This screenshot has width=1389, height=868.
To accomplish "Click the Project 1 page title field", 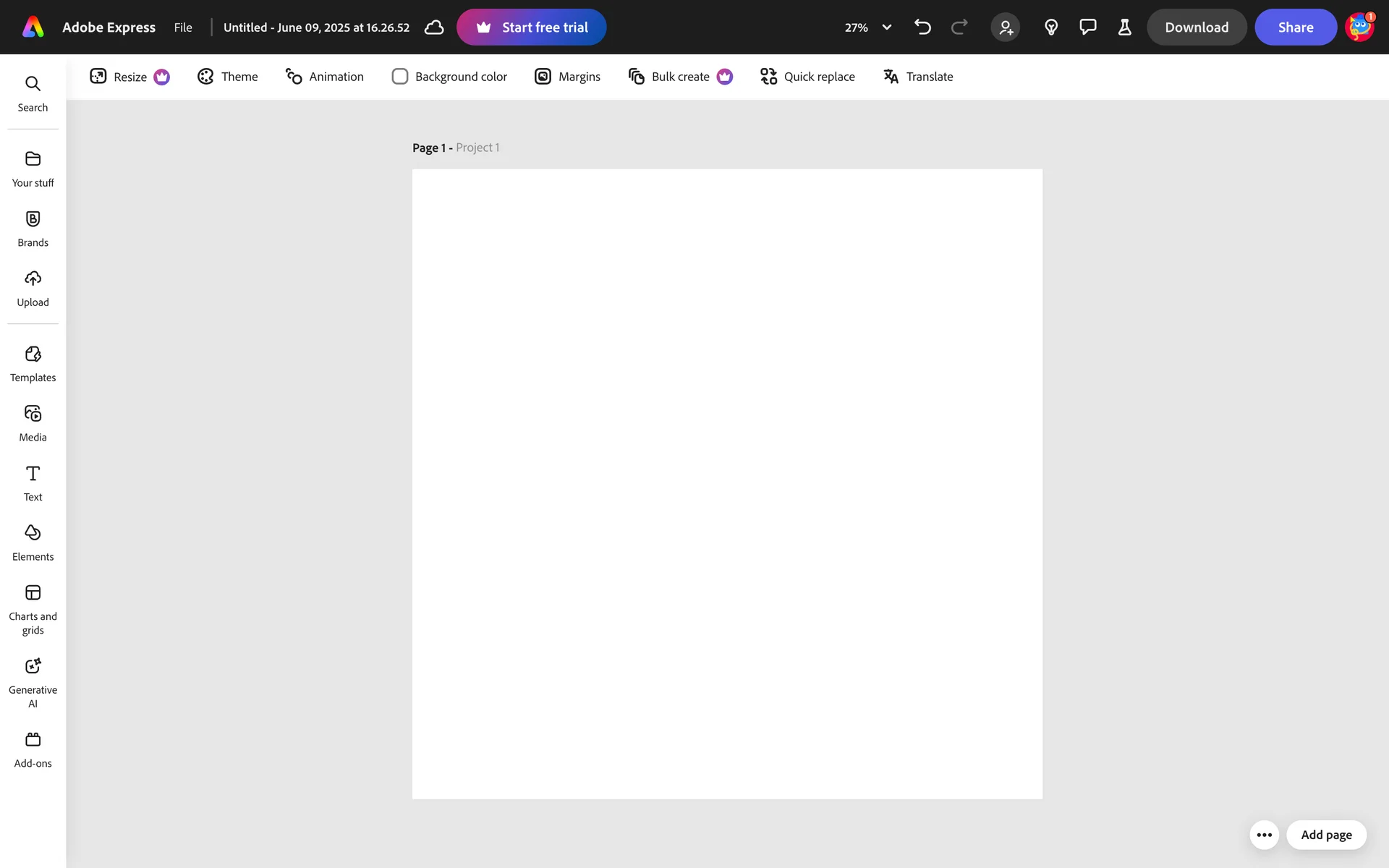I will pos(477,148).
